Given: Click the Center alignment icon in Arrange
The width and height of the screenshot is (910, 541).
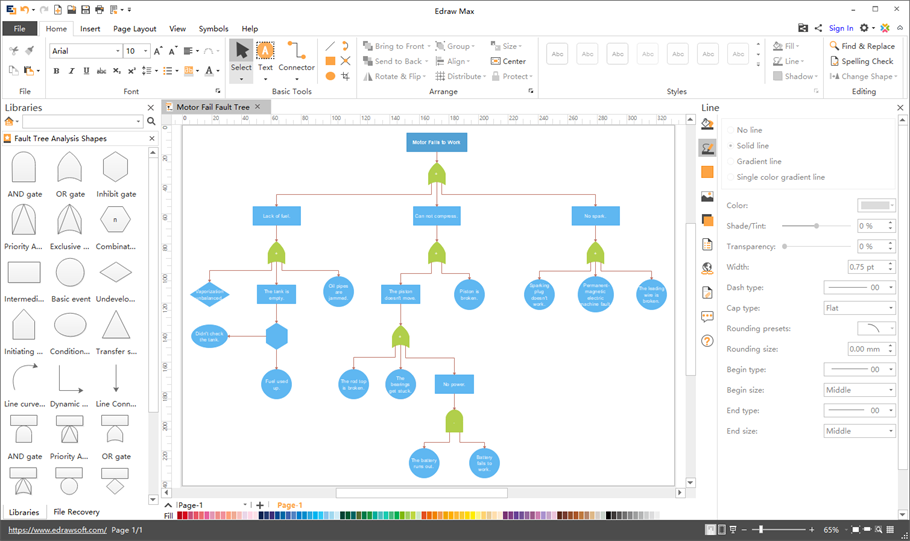Looking at the screenshot, I should (509, 61).
